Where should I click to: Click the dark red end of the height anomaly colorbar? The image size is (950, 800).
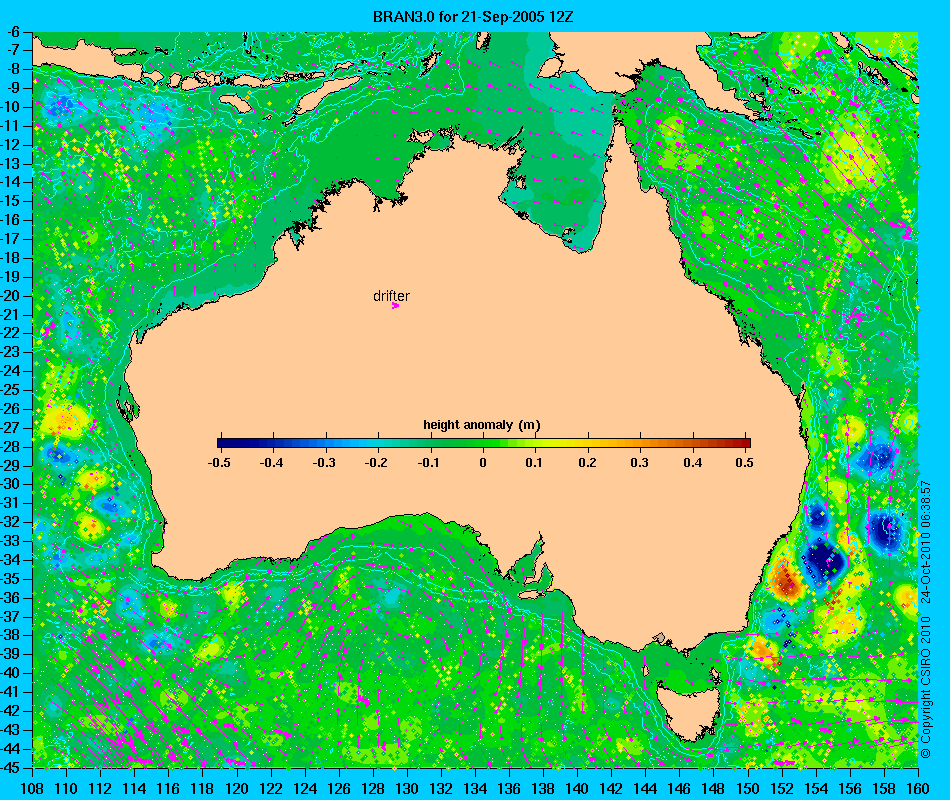tap(744, 443)
